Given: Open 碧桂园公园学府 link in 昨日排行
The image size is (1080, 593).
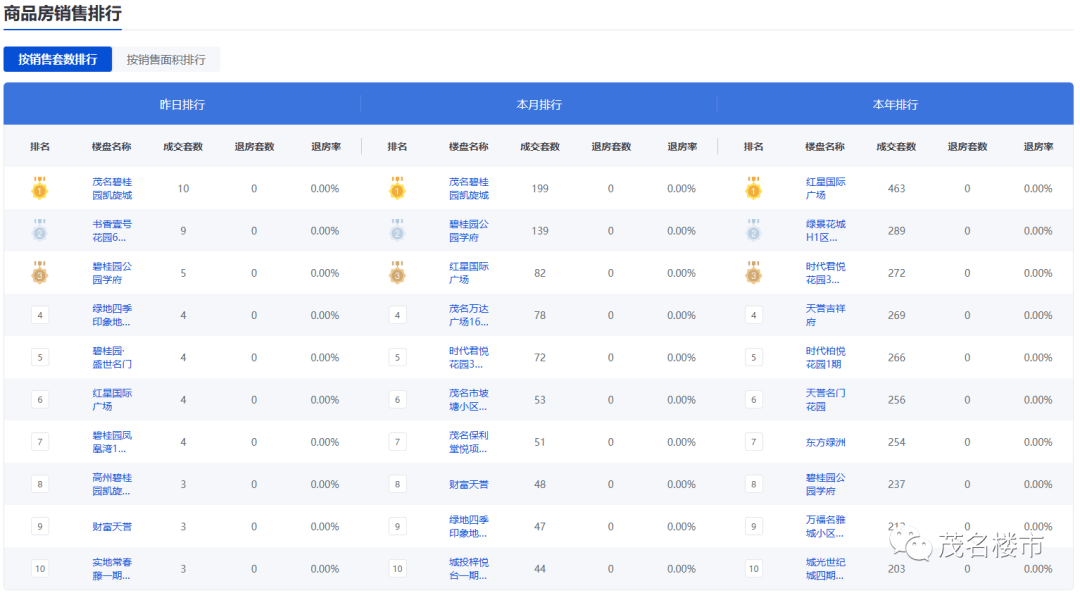Looking at the screenshot, I should coord(112,273).
